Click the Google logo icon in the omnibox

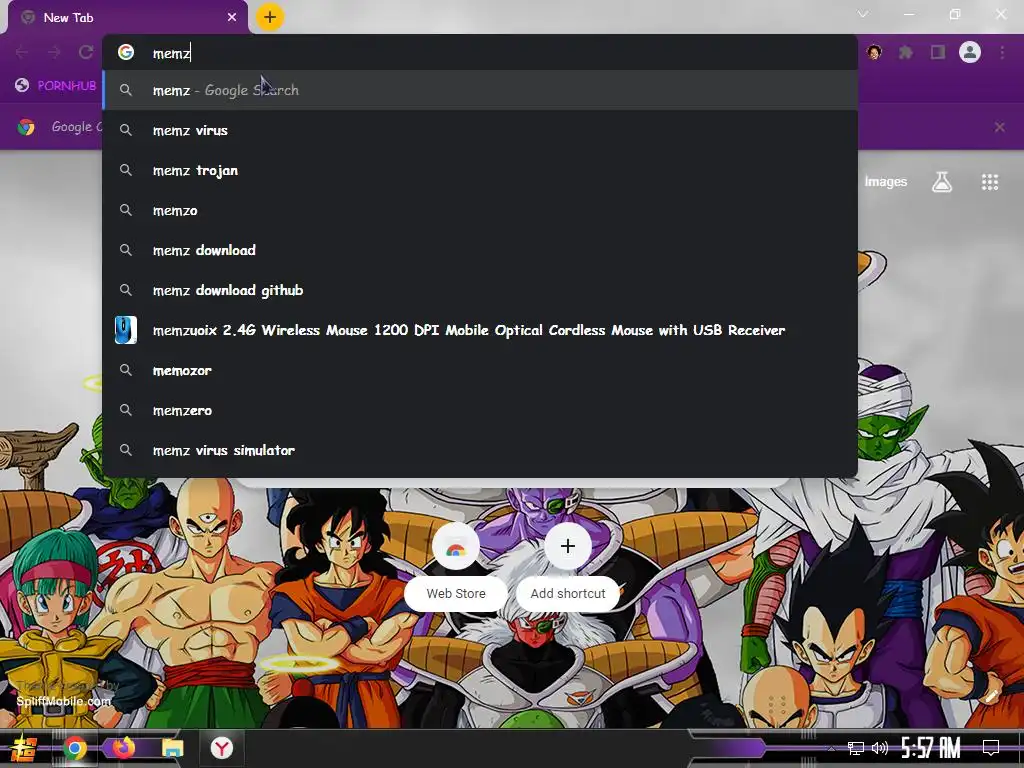click(126, 52)
